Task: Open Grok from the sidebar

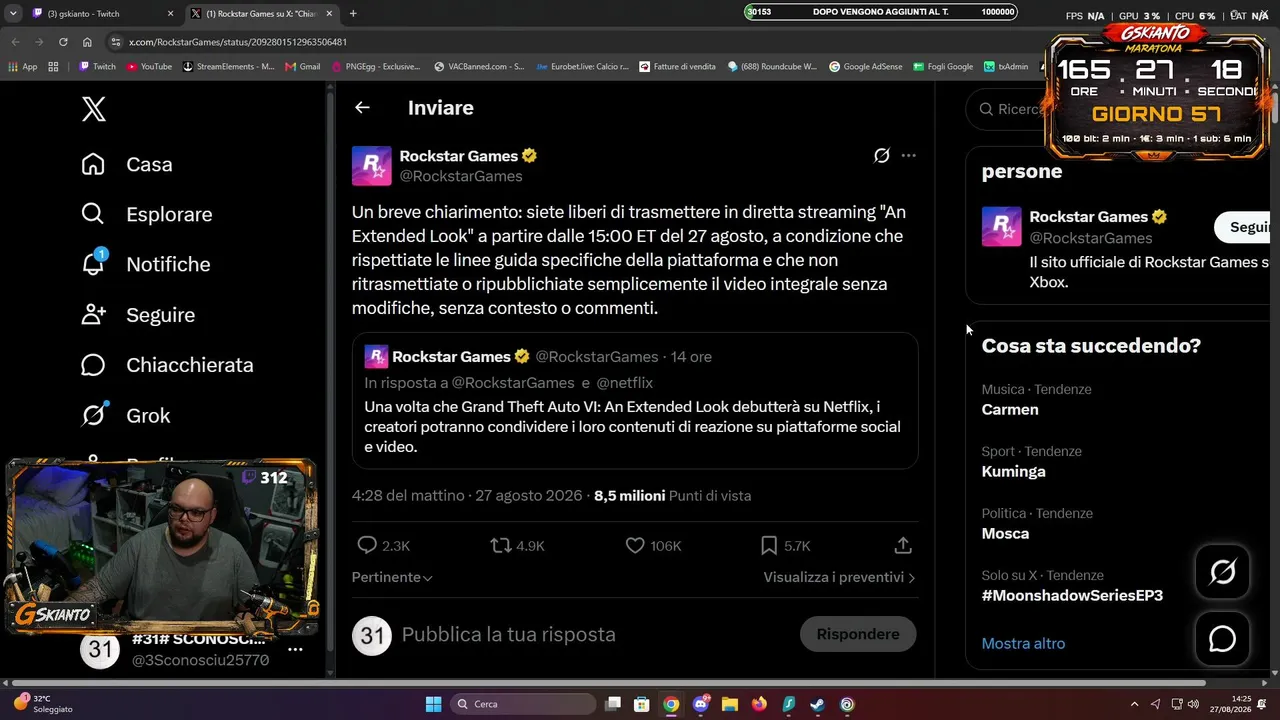Action: pyautogui.click(x=126, y=415)
